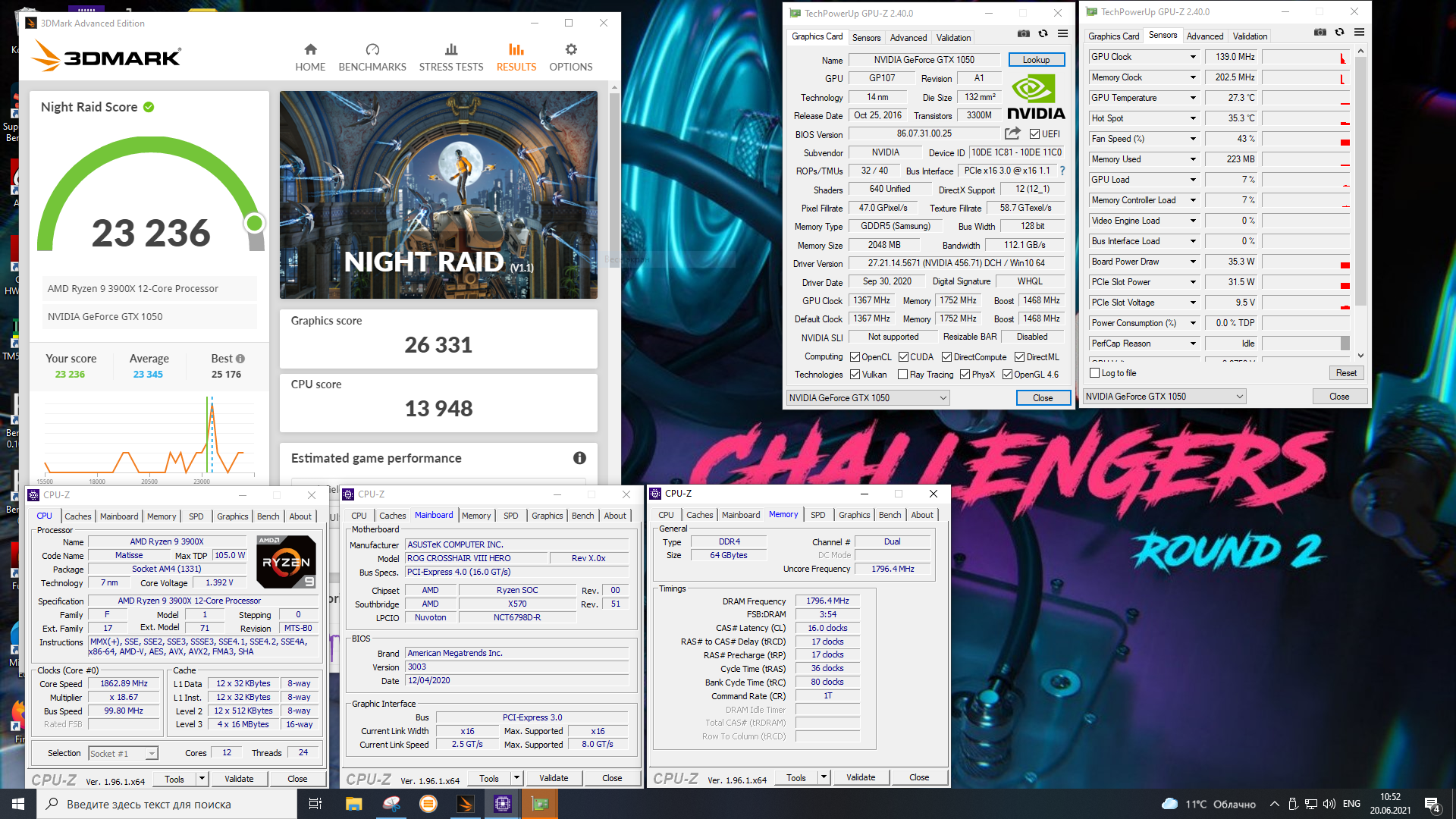Image resolution: width=1456 pixels, height=819 pixels.
Task: Open Validation tab in GPU-Z Sensors window
Action: click(1250, 36)
